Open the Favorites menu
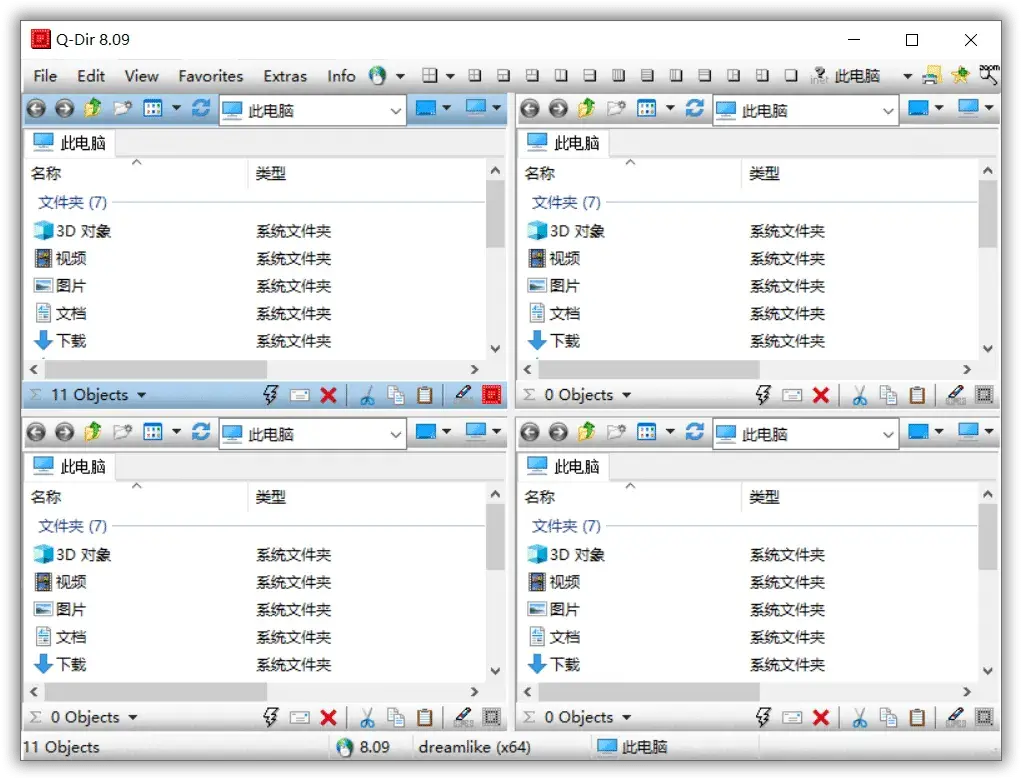The height and width of the screenshot is (781, 1022). pyautogui.click(x=211, y=76)
